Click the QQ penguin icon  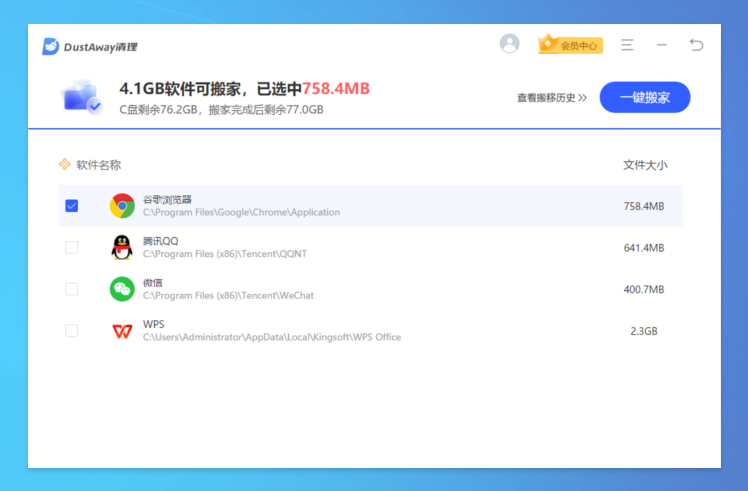[x=122, y=247]
